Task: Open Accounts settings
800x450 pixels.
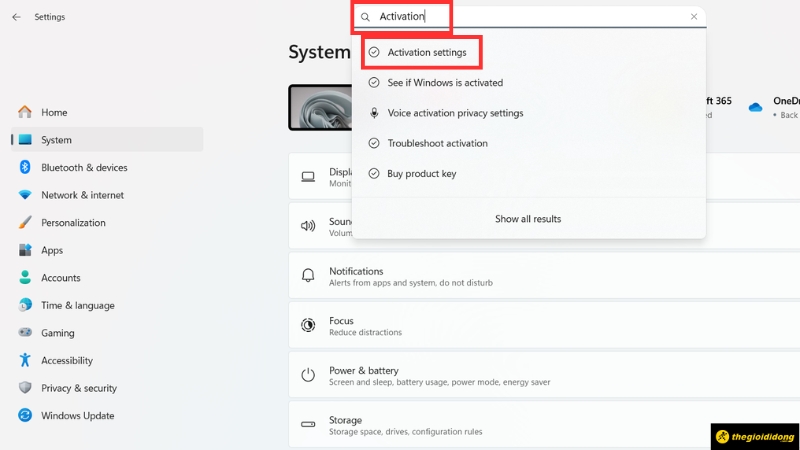Action: click(107, 278)
